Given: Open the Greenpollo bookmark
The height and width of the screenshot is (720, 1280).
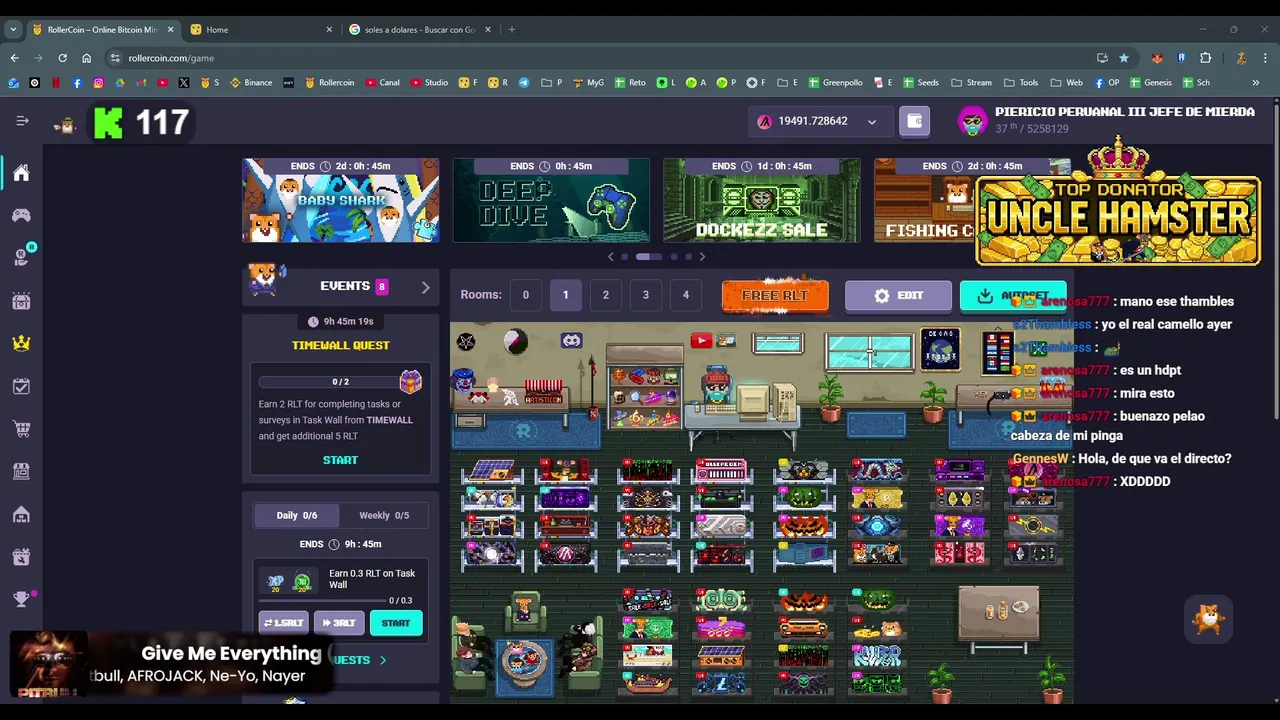Looking at the screenshot, I should [834, 82].
